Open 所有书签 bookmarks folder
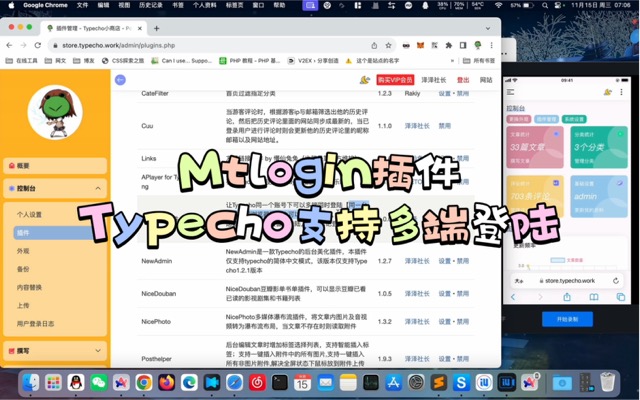 479,60
